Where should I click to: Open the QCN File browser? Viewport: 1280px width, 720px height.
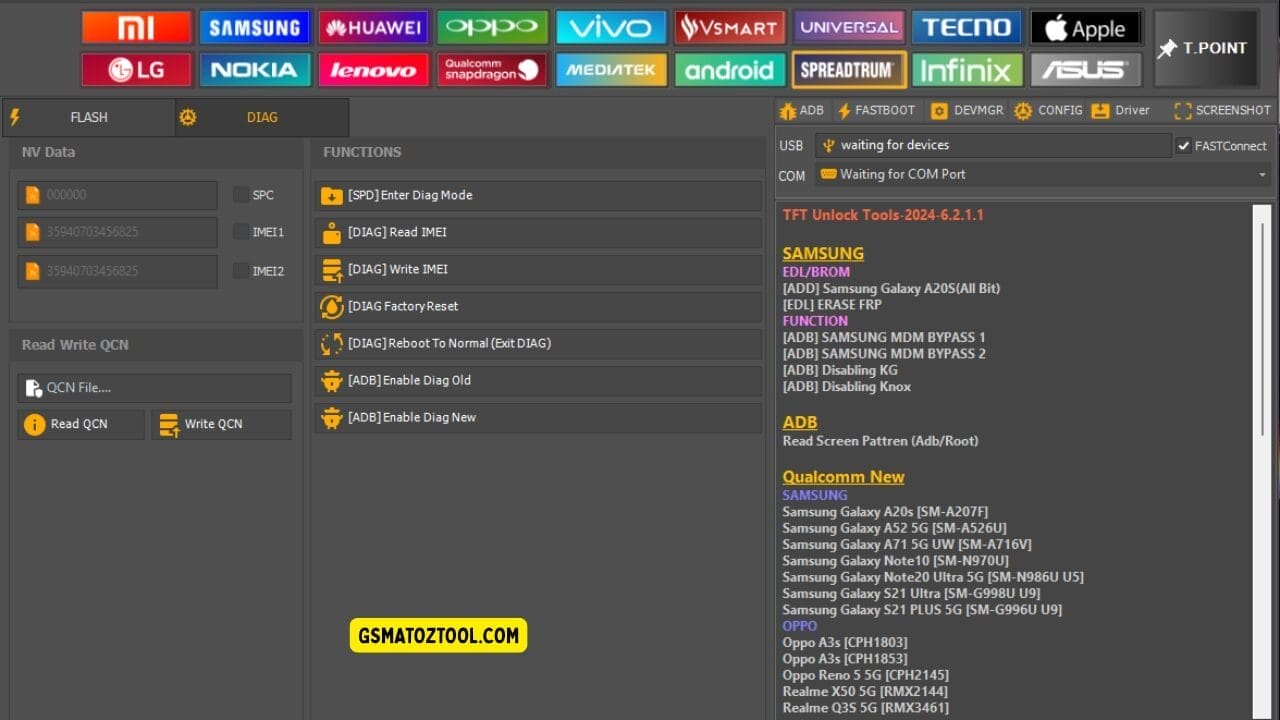coord(154,388)
